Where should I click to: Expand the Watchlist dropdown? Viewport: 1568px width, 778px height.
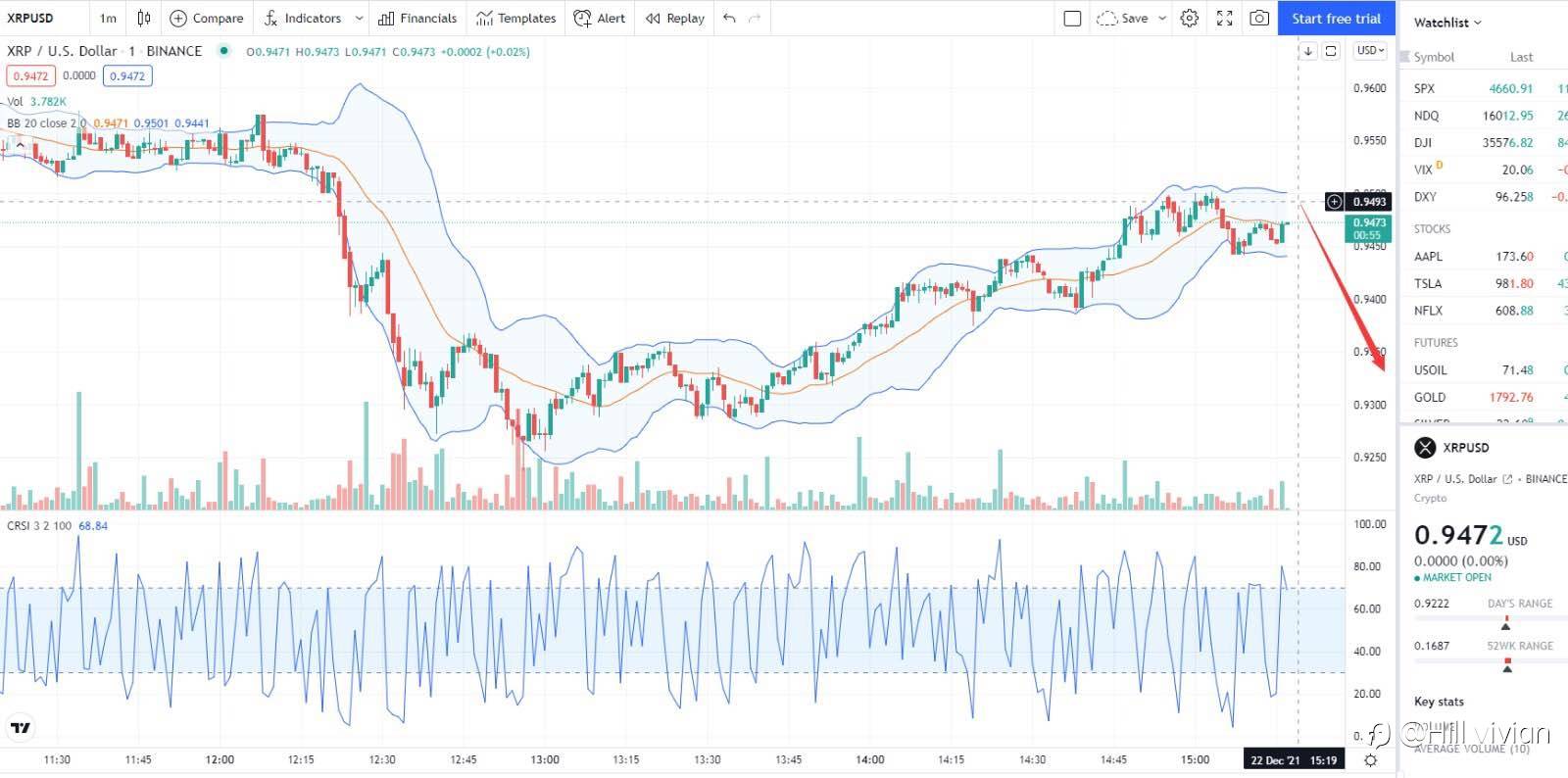coord(1447,22)
